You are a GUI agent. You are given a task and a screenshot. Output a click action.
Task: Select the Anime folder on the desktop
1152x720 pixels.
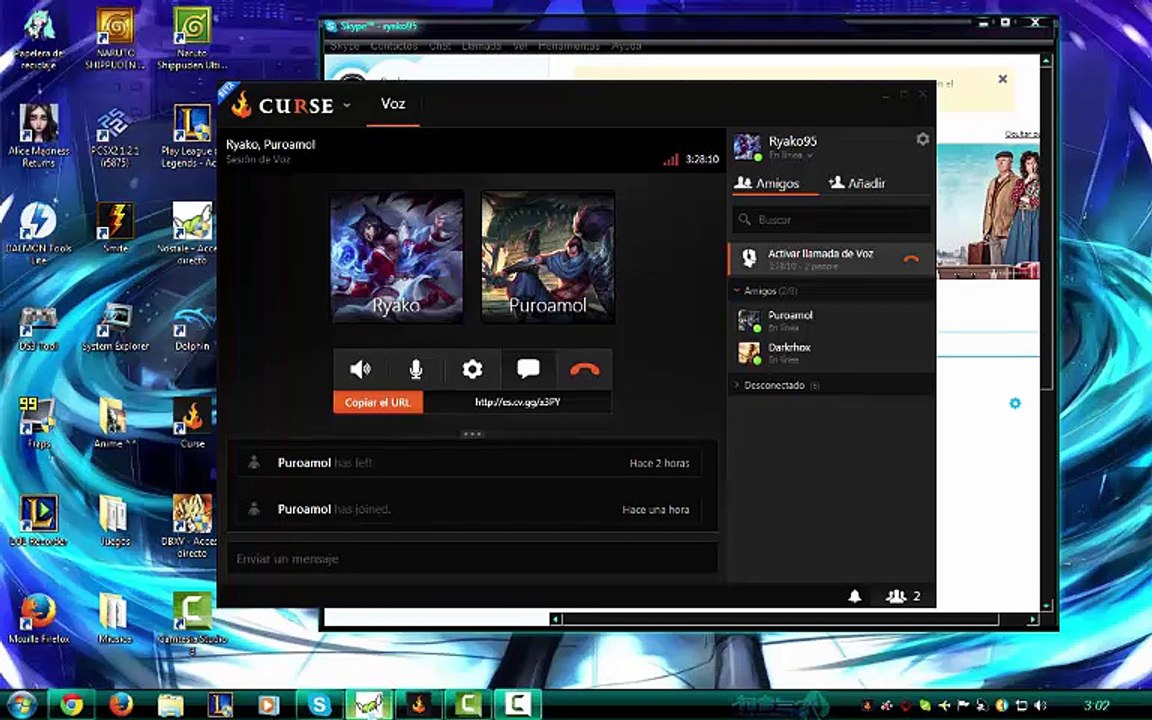115,422
